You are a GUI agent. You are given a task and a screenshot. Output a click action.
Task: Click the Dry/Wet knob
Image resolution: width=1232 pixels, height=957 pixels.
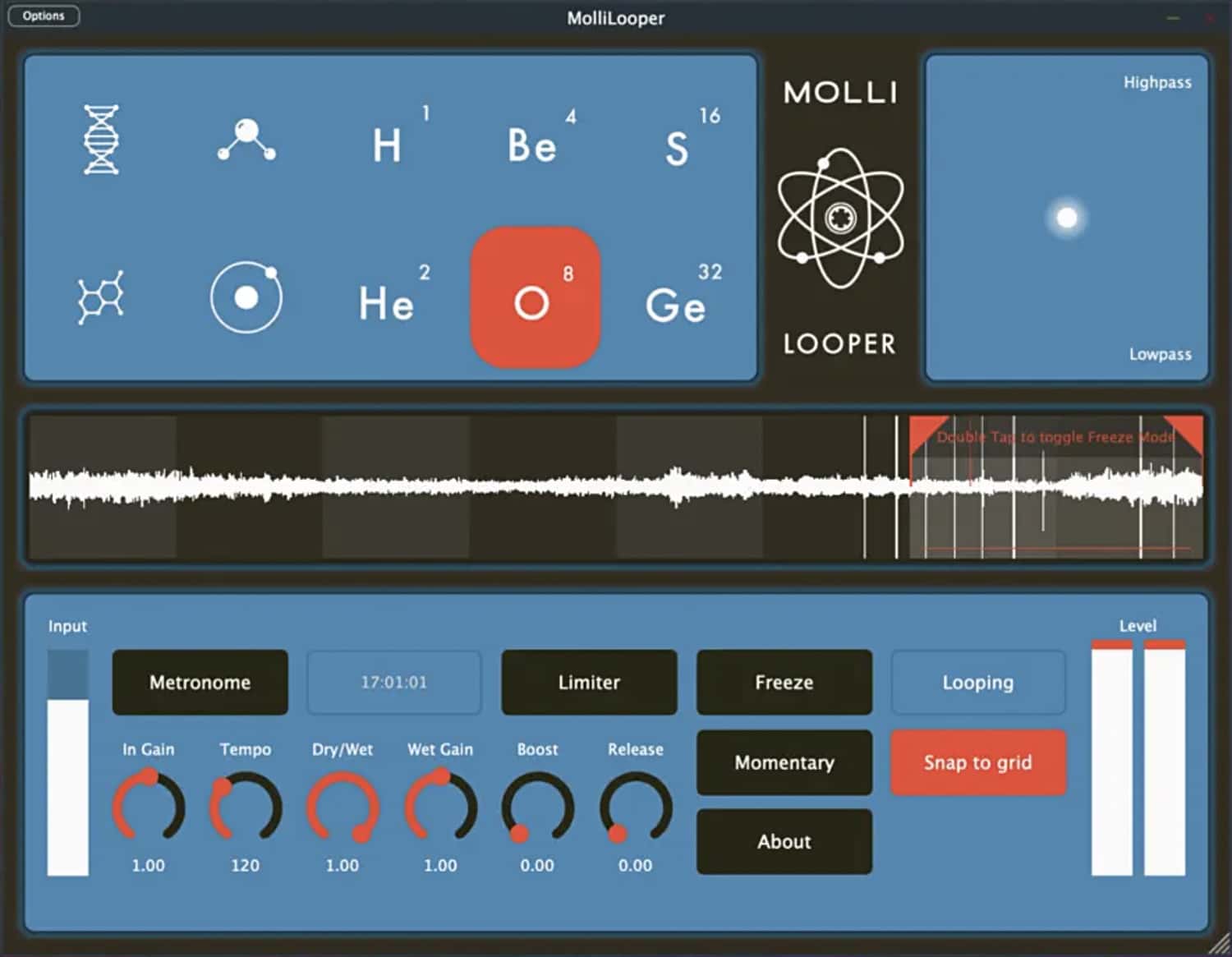click(x=342, y=807)
